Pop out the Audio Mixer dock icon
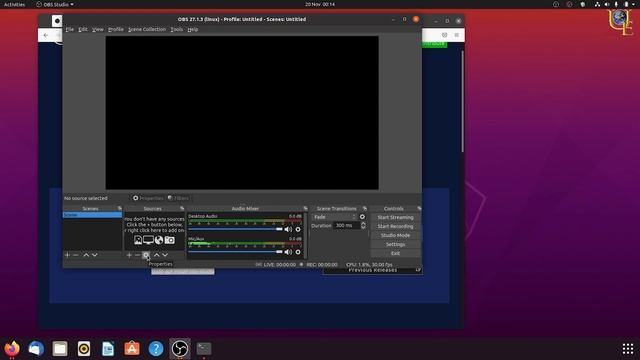640x360 pixels. tap(305, 209)
